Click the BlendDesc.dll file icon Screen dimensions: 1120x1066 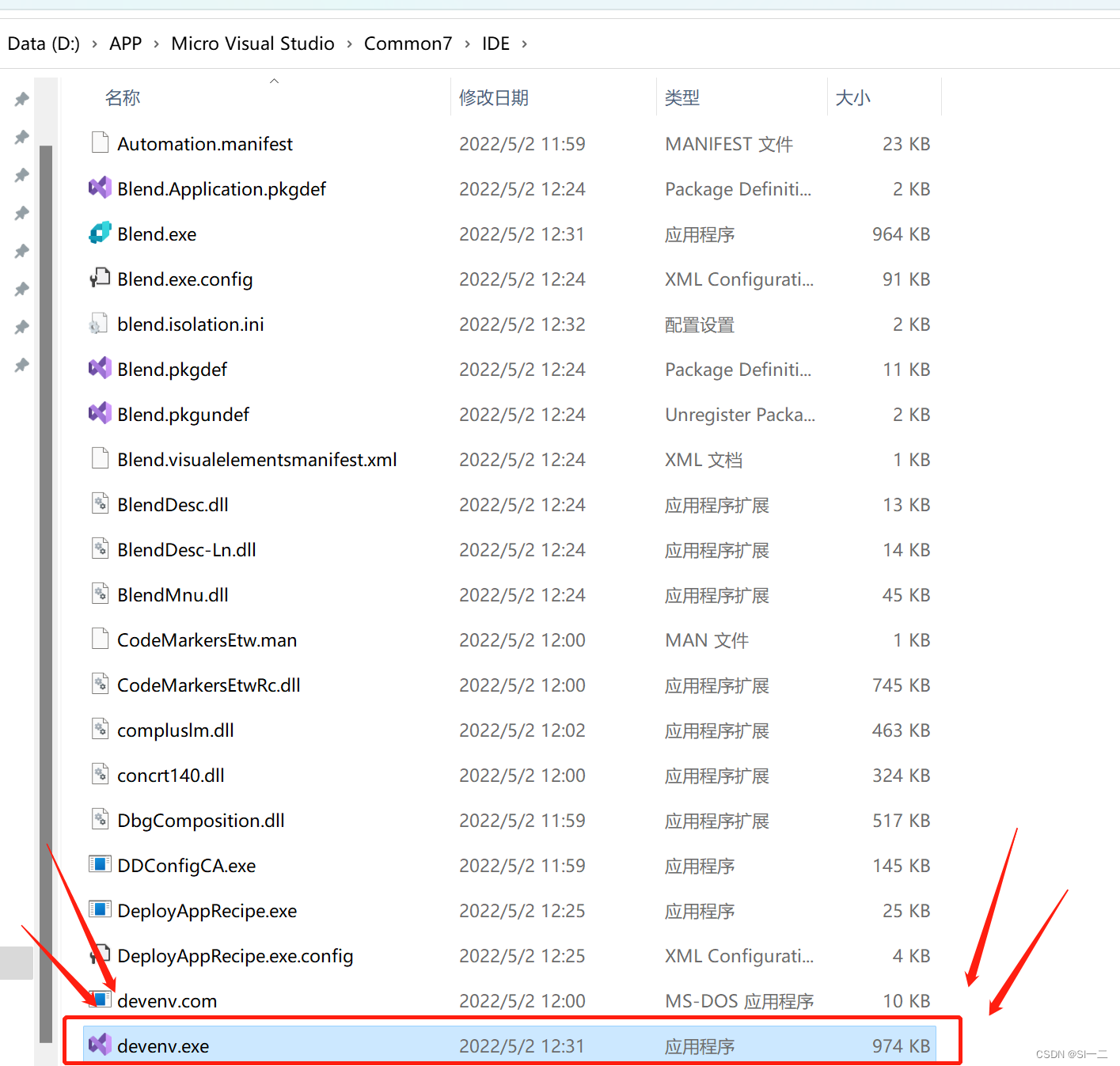(100, 503)
